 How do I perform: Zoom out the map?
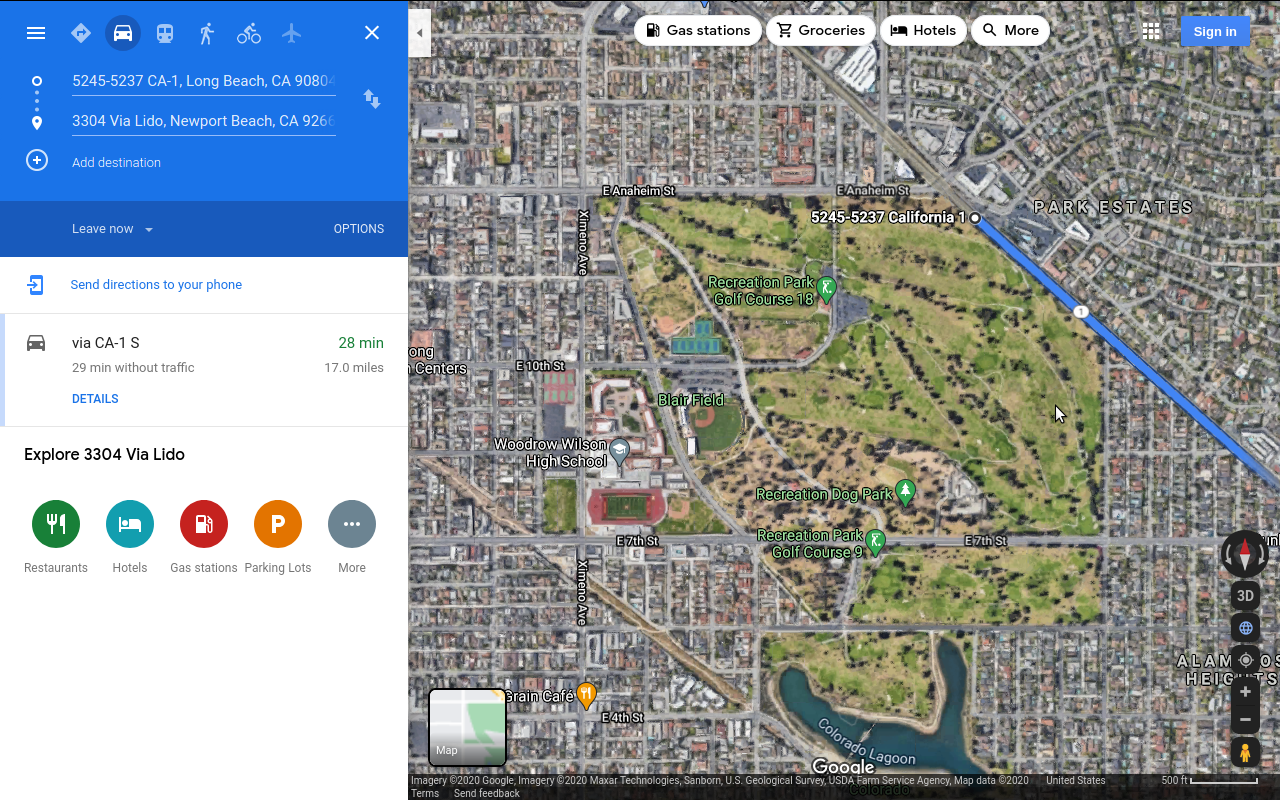point(1245,719)
